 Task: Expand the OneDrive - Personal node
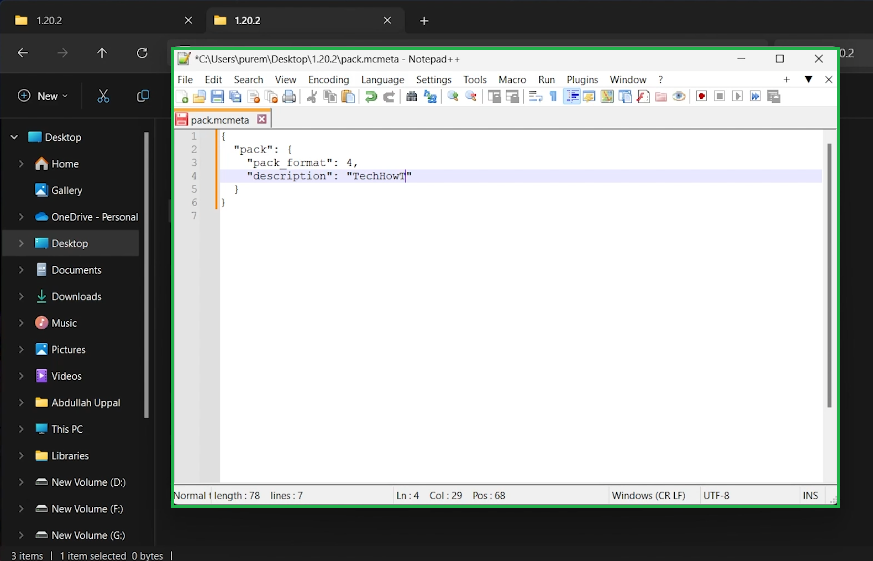[x=21, y=217]
